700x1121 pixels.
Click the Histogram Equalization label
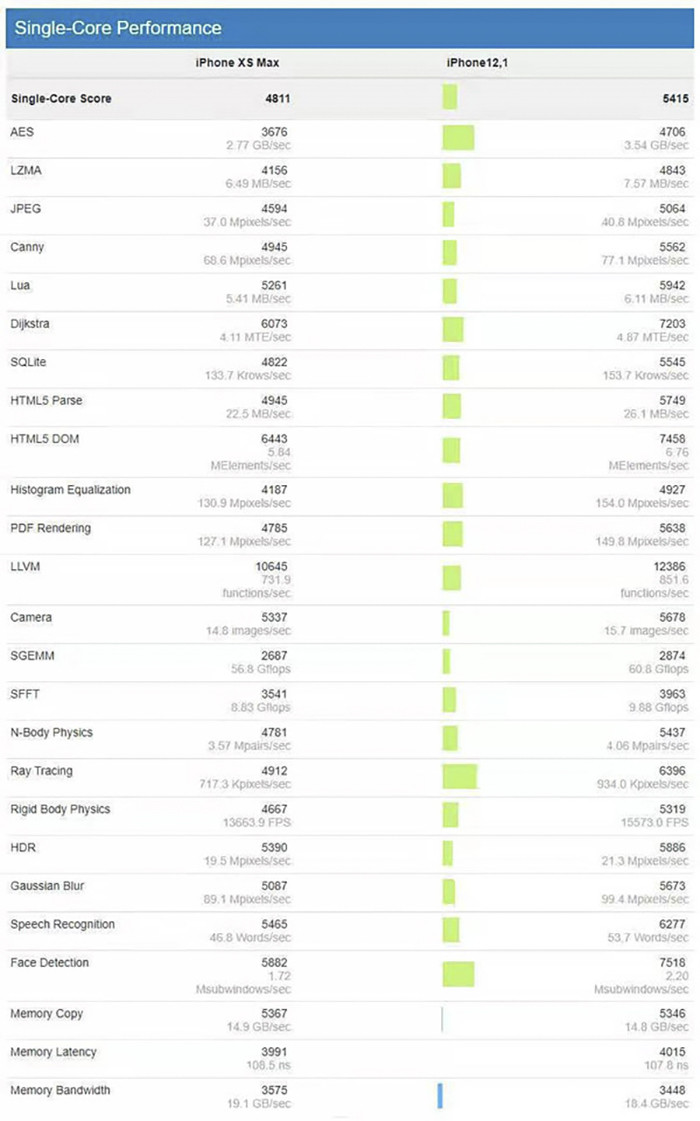click(70, 490)
